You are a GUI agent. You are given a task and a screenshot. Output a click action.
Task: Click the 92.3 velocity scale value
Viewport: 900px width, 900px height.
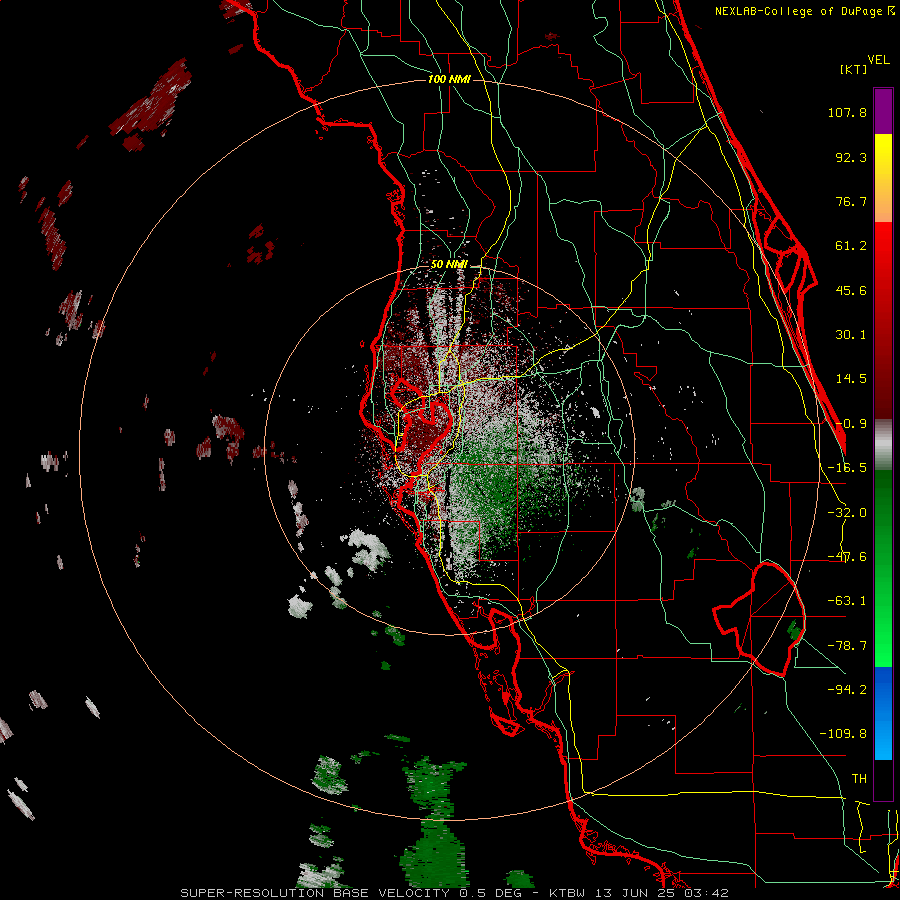click(851, 157)
